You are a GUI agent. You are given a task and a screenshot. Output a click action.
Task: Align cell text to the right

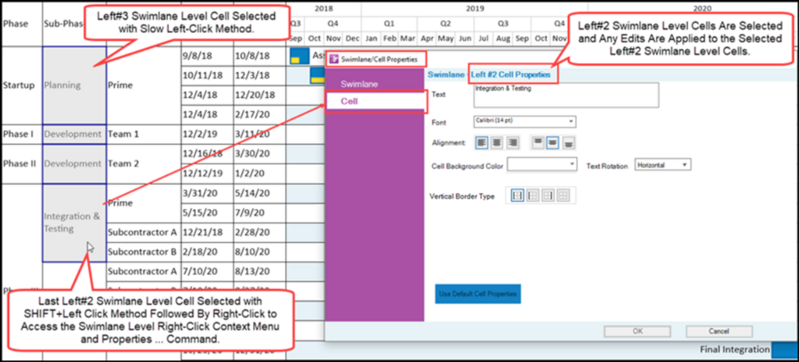[x=512, y=143]
